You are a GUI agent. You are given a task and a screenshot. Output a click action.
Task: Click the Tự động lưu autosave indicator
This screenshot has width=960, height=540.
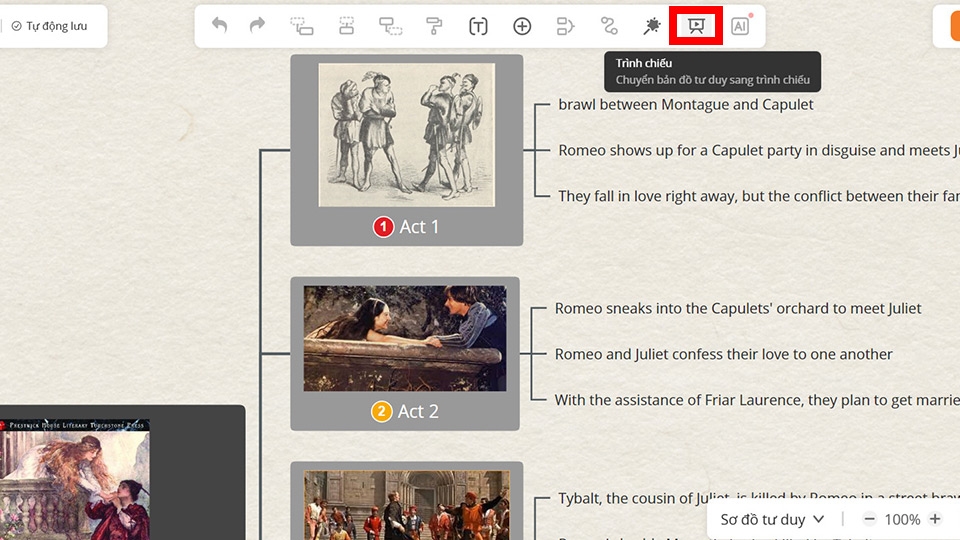coord(50,26)
